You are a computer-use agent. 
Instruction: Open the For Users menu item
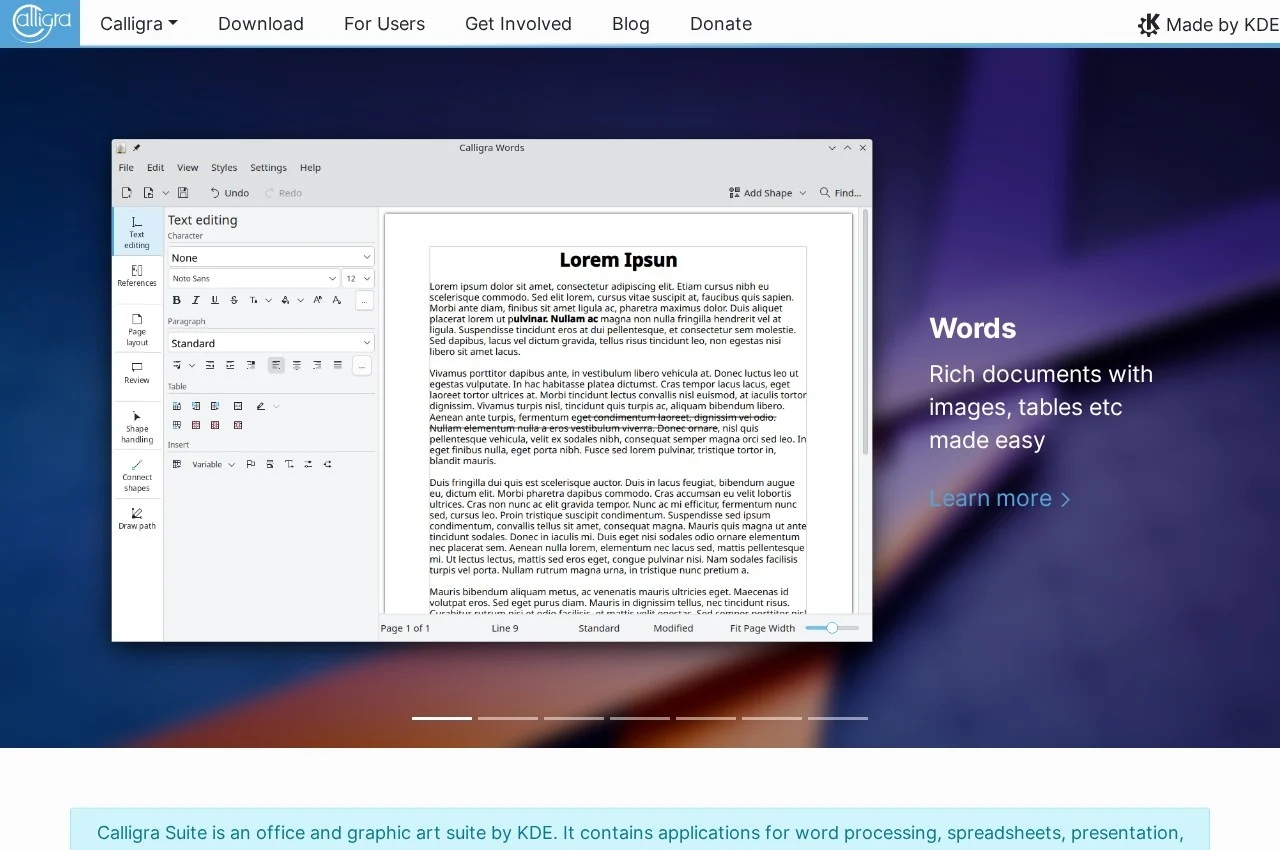coord(384,24)
